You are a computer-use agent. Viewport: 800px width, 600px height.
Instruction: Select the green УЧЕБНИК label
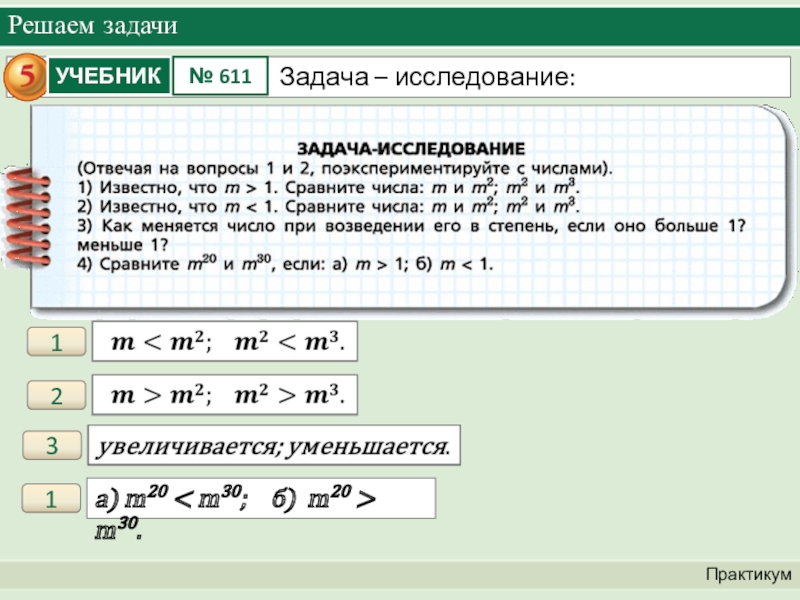108,76
